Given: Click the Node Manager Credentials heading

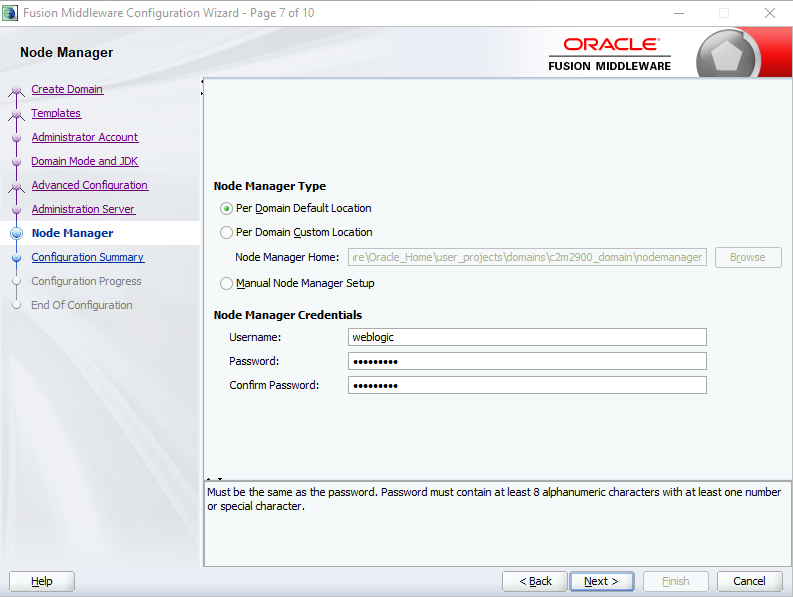Looking at the screenshot, I should [288, 315].
